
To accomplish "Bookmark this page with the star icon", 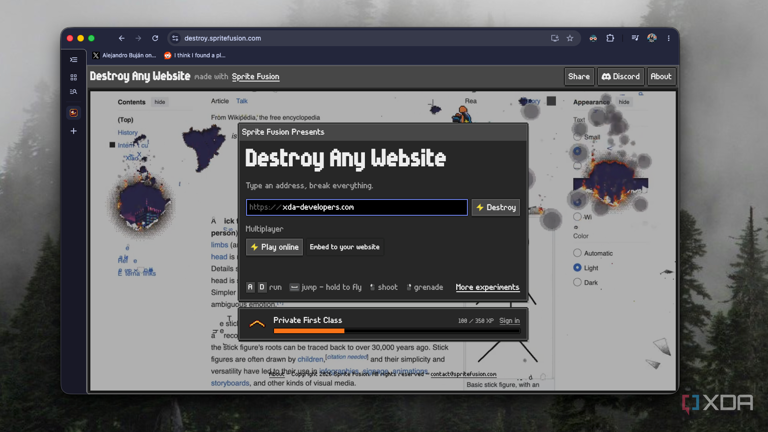I will [x=570, y=38].
